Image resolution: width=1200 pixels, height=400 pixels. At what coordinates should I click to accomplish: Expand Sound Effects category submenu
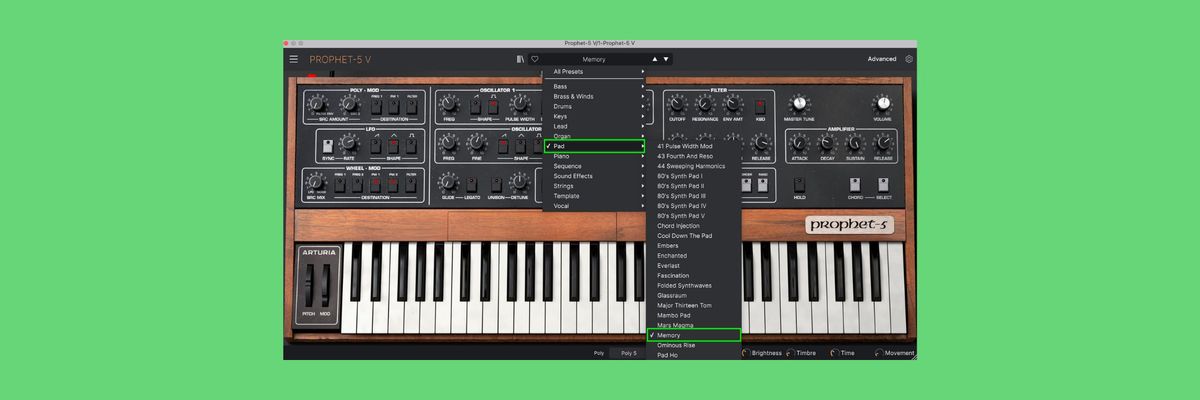click(595, 176)
